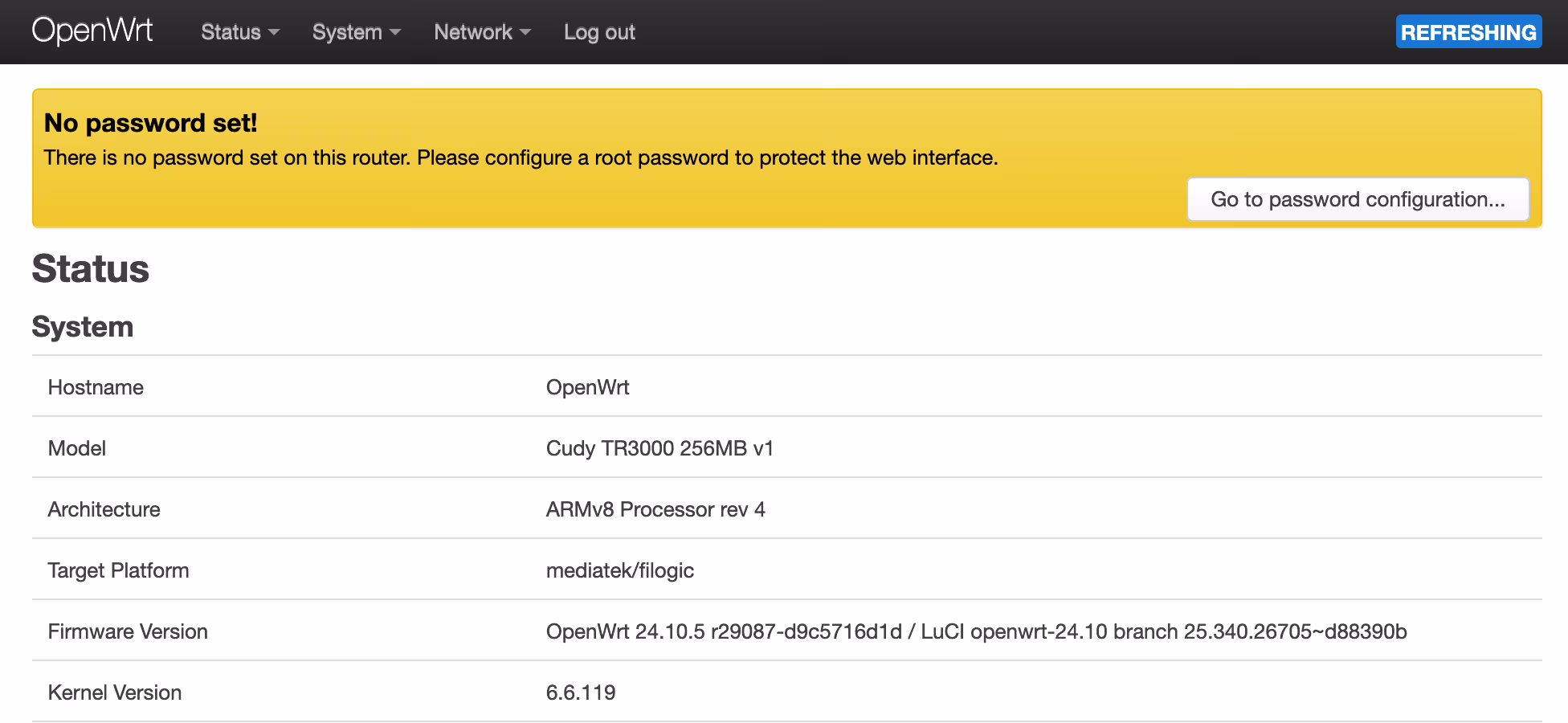Click the root password warning message text

[x=521, y=157]
